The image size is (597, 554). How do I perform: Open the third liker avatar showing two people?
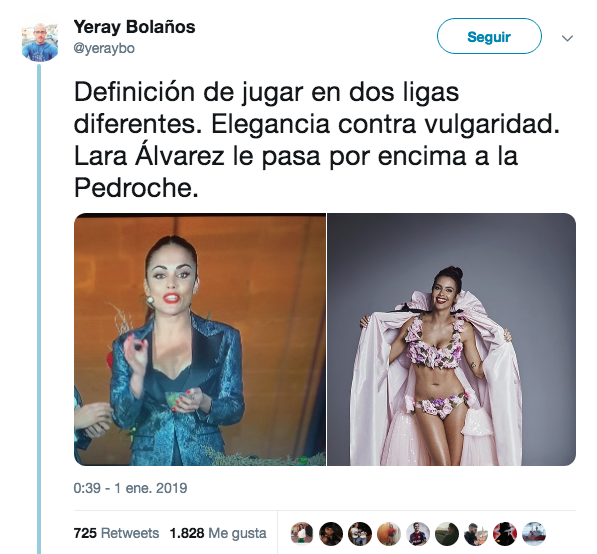360,533
